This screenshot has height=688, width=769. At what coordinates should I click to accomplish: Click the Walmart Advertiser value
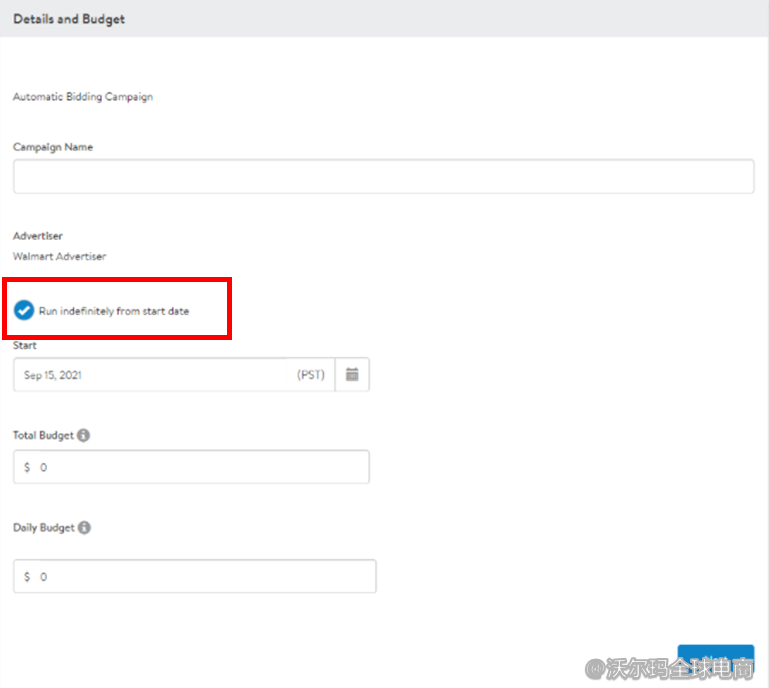pyautogui.click(x=59, y=256)
